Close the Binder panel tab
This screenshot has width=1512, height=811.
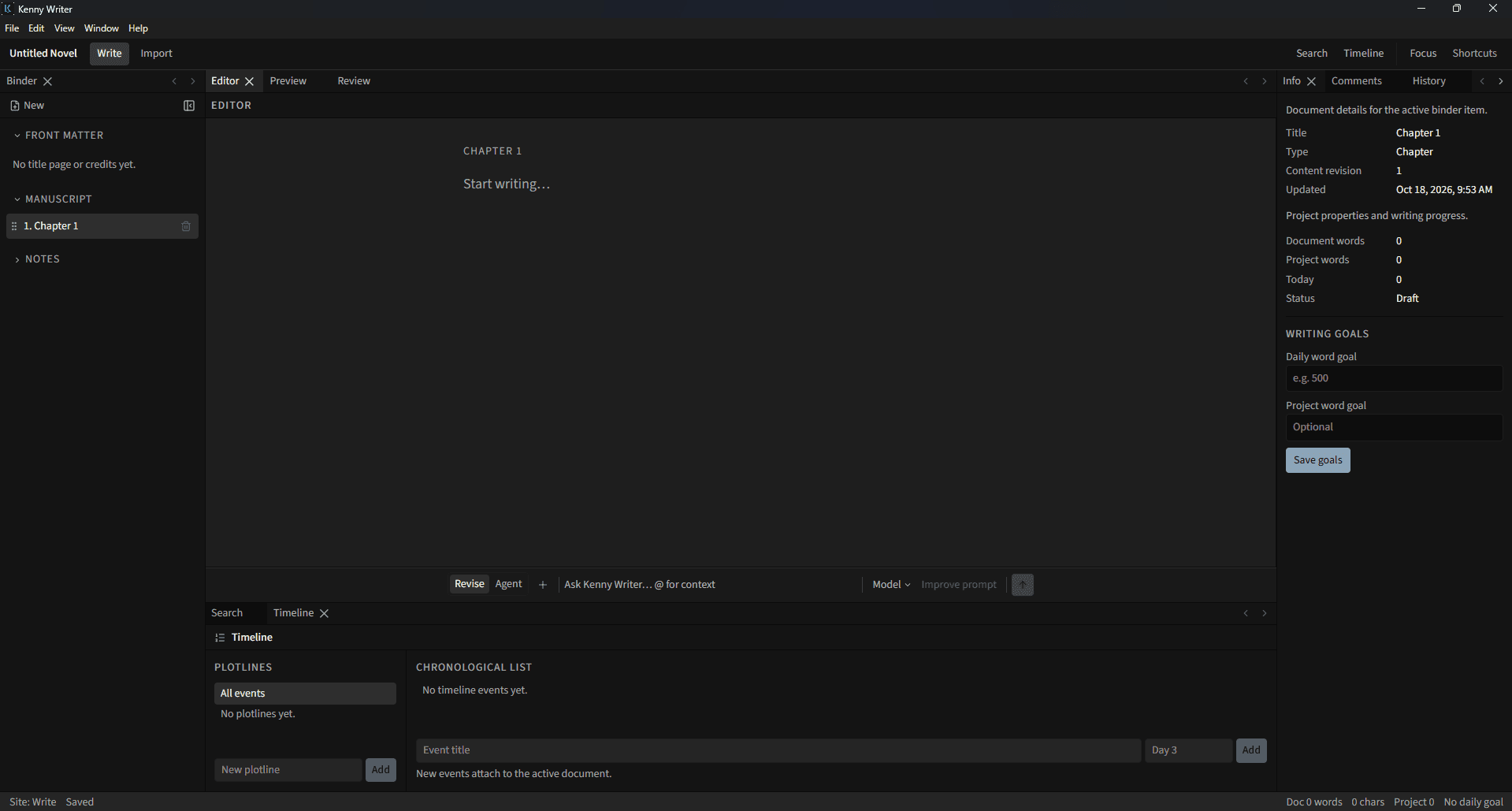click(47, 81)
